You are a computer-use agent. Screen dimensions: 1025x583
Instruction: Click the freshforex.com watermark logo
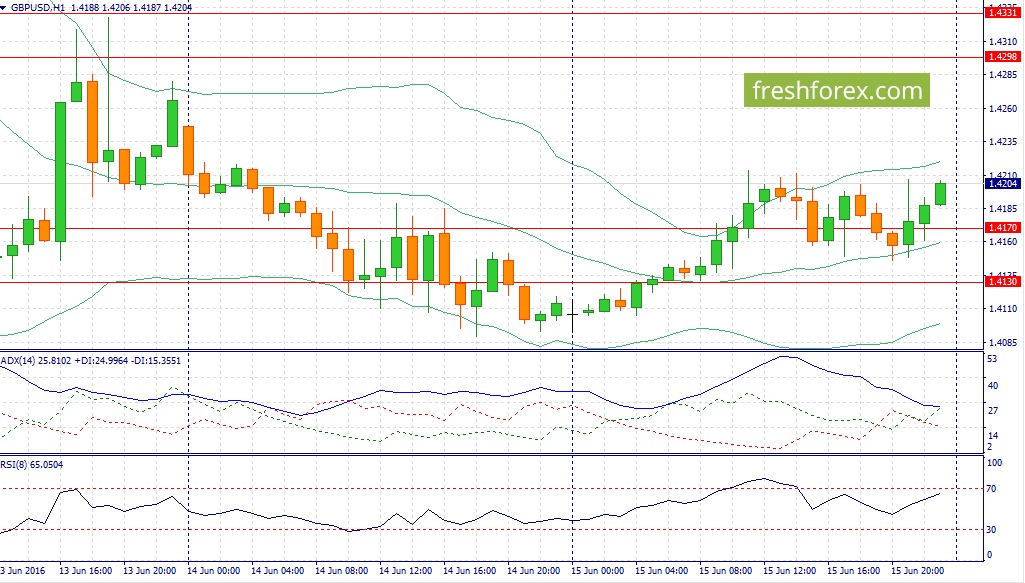pos(837,90)
